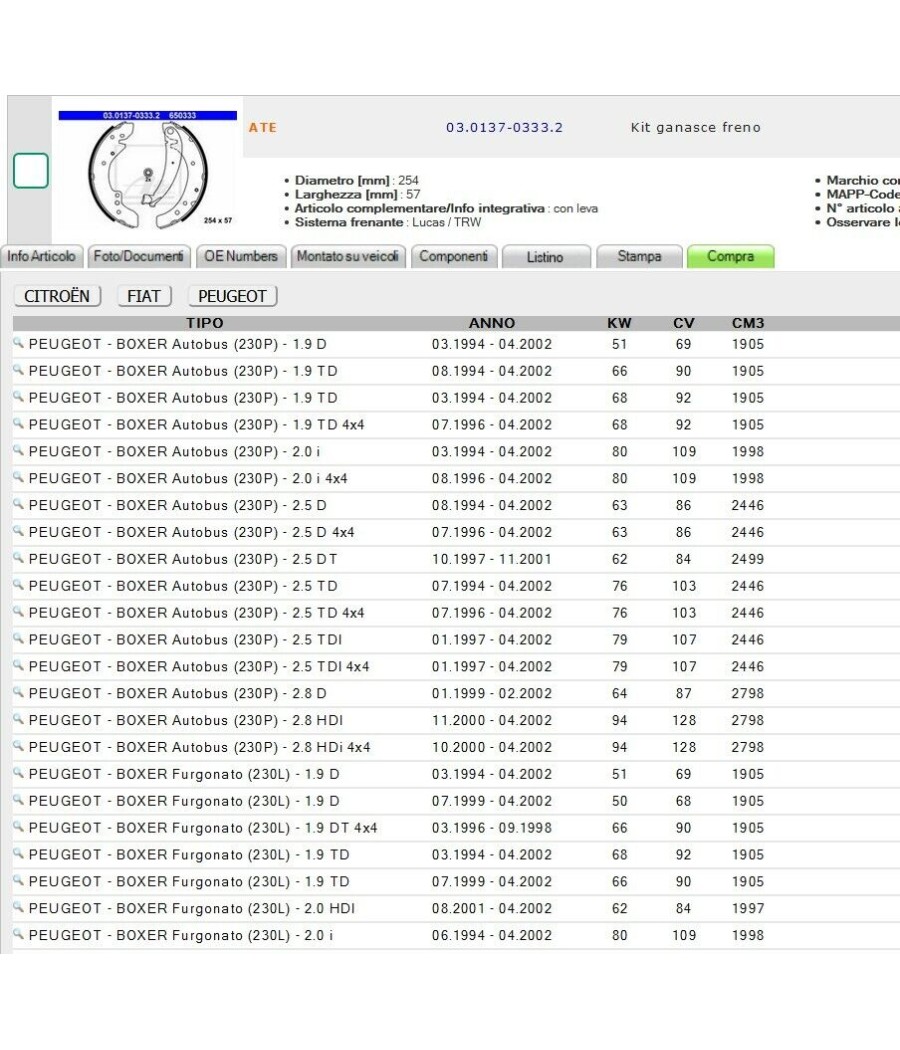900x1050 pixels.
Task: Click magnifier for Furgonato 1.9 D 50 kW
Action: [18, 800]
